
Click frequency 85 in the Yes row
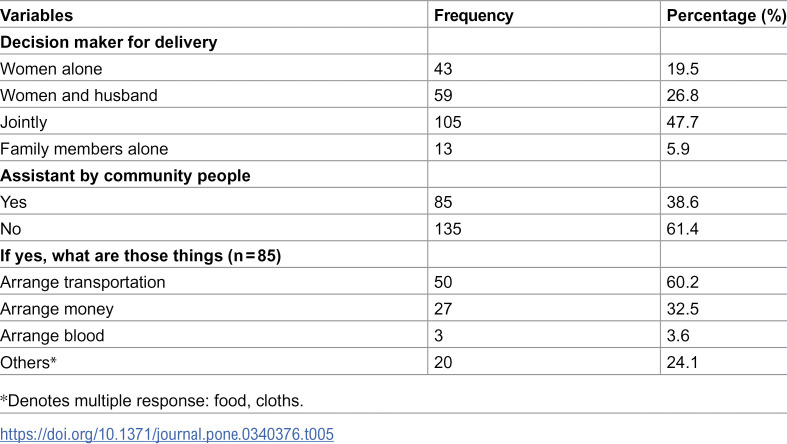443,202
